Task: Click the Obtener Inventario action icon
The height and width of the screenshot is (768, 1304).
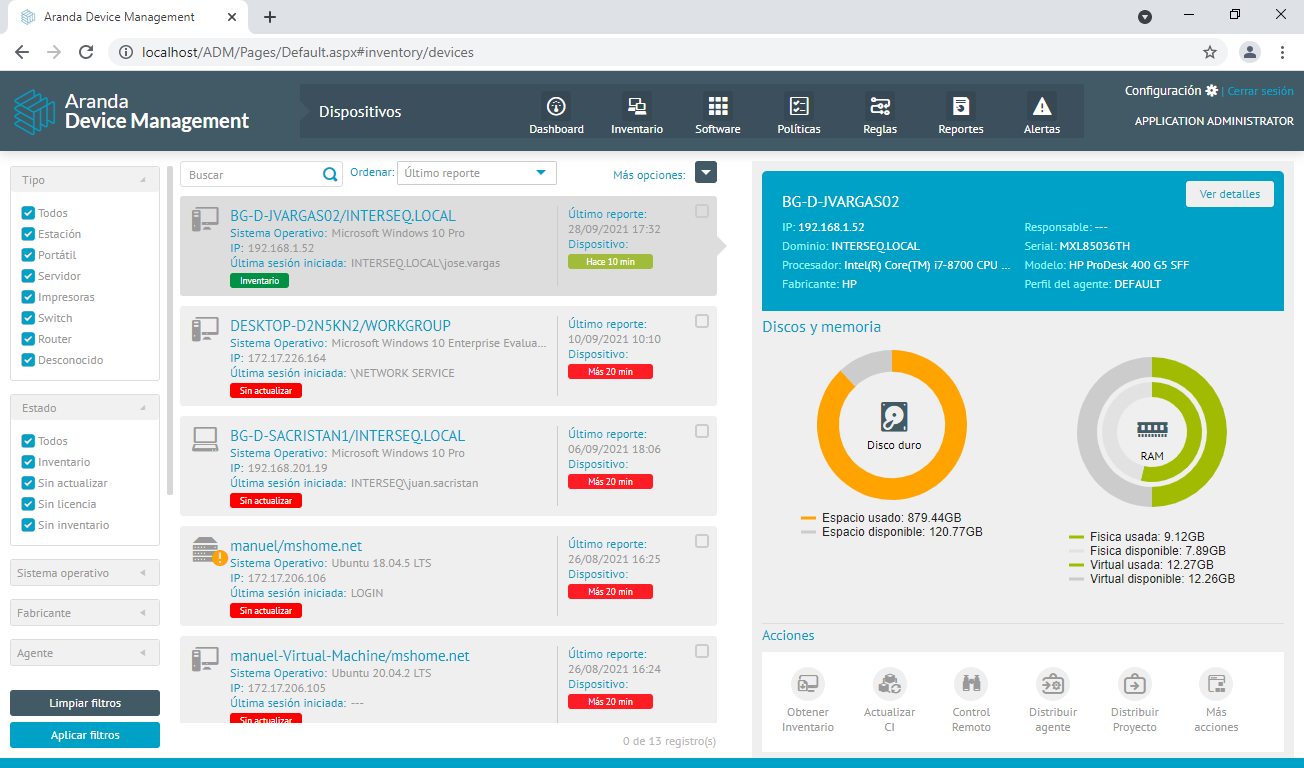Action: [x=807, y=684]
